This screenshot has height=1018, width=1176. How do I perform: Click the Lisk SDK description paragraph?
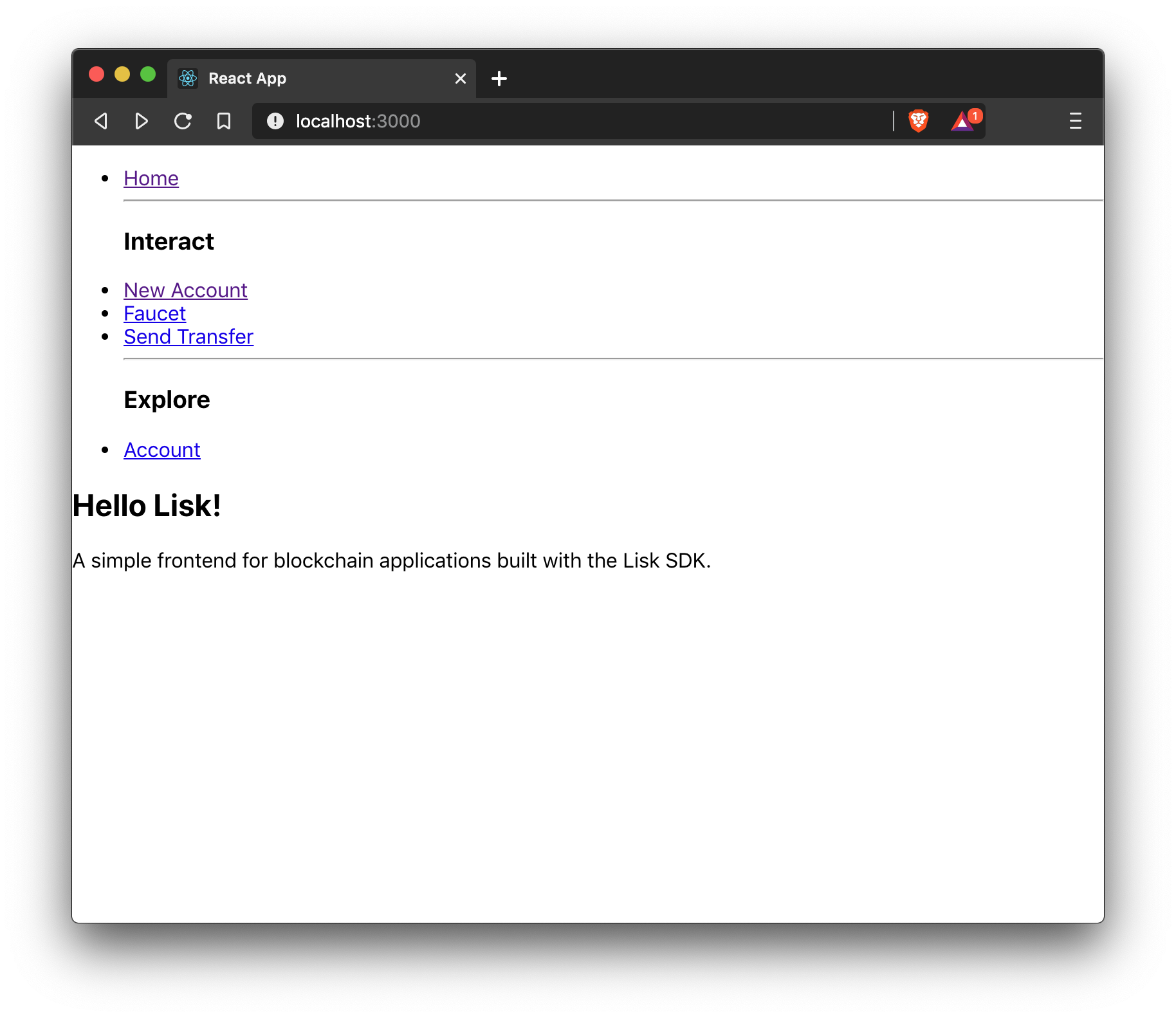point(392,560)
